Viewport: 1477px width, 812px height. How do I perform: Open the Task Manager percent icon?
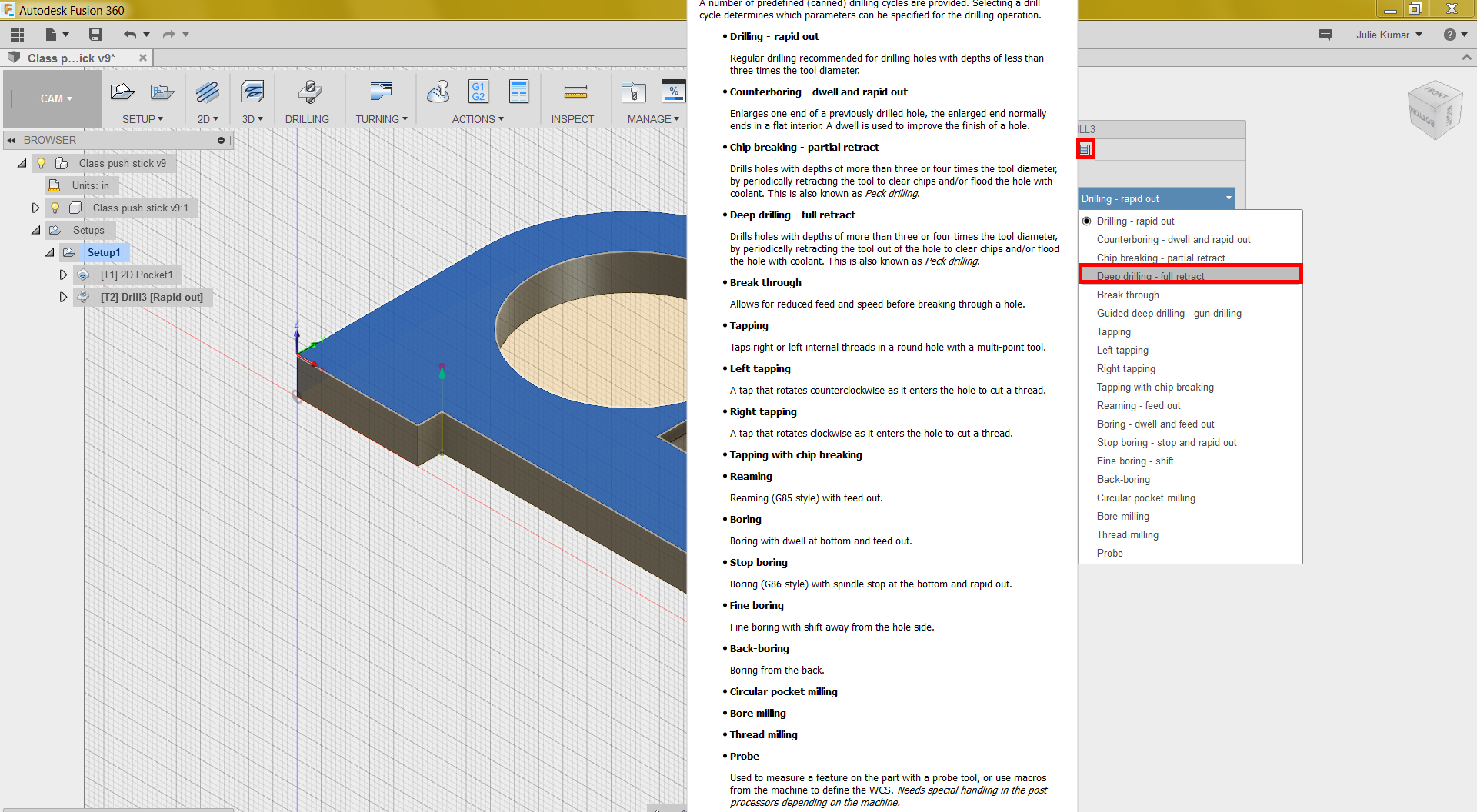click(674, 92)
